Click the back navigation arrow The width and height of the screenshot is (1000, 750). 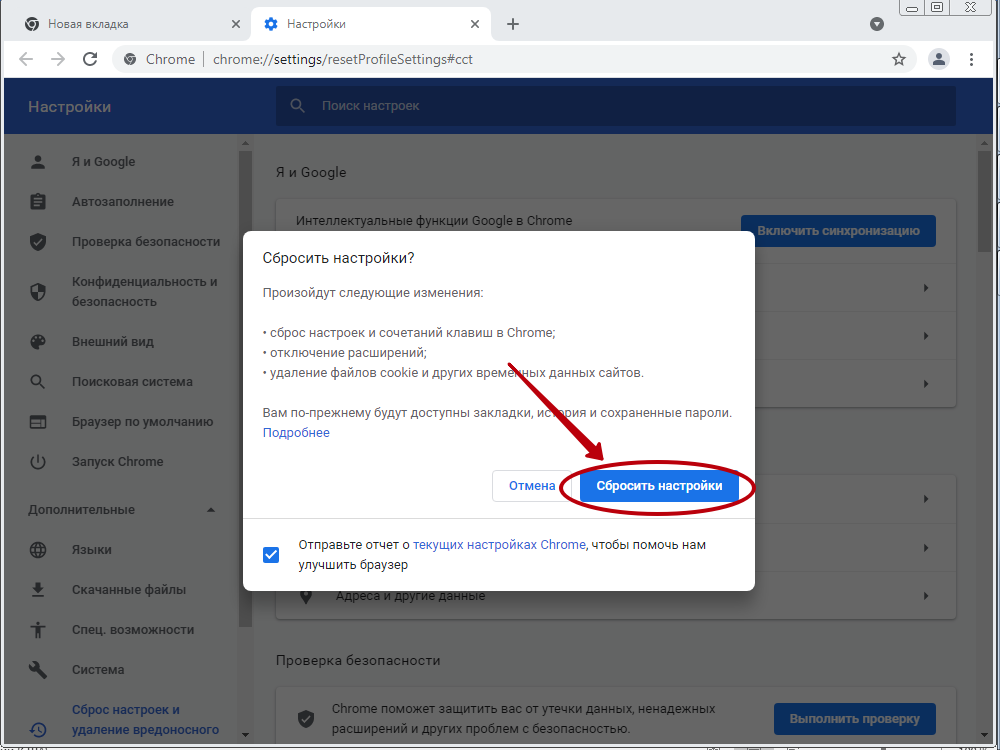(26, 59)
